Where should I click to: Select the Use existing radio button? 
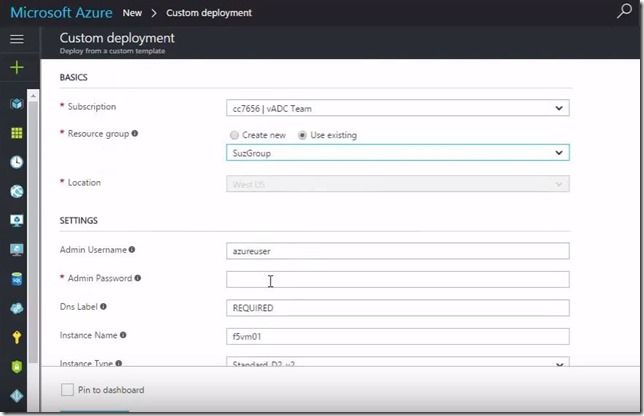pos(303,135)
